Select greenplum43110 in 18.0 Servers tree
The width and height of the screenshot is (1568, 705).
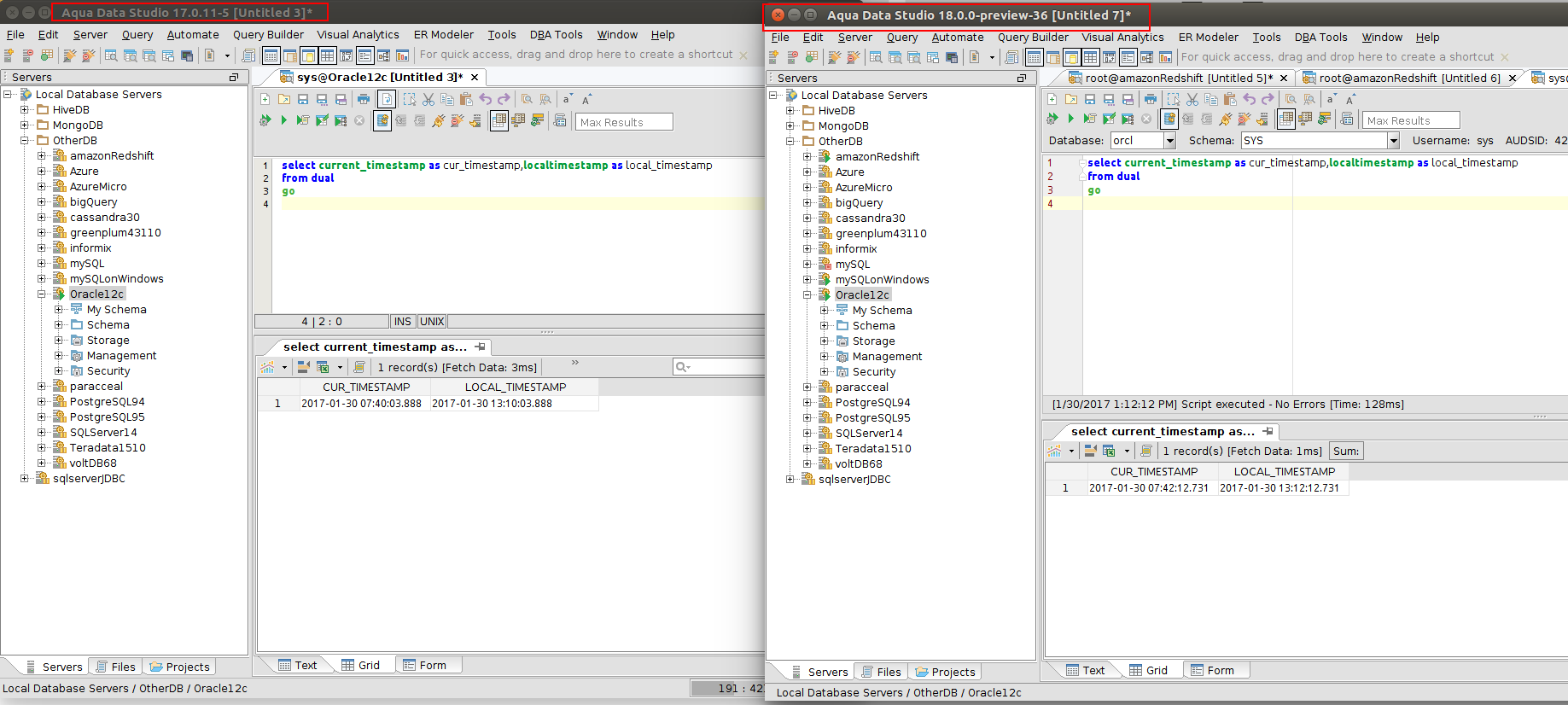point(881,233)
